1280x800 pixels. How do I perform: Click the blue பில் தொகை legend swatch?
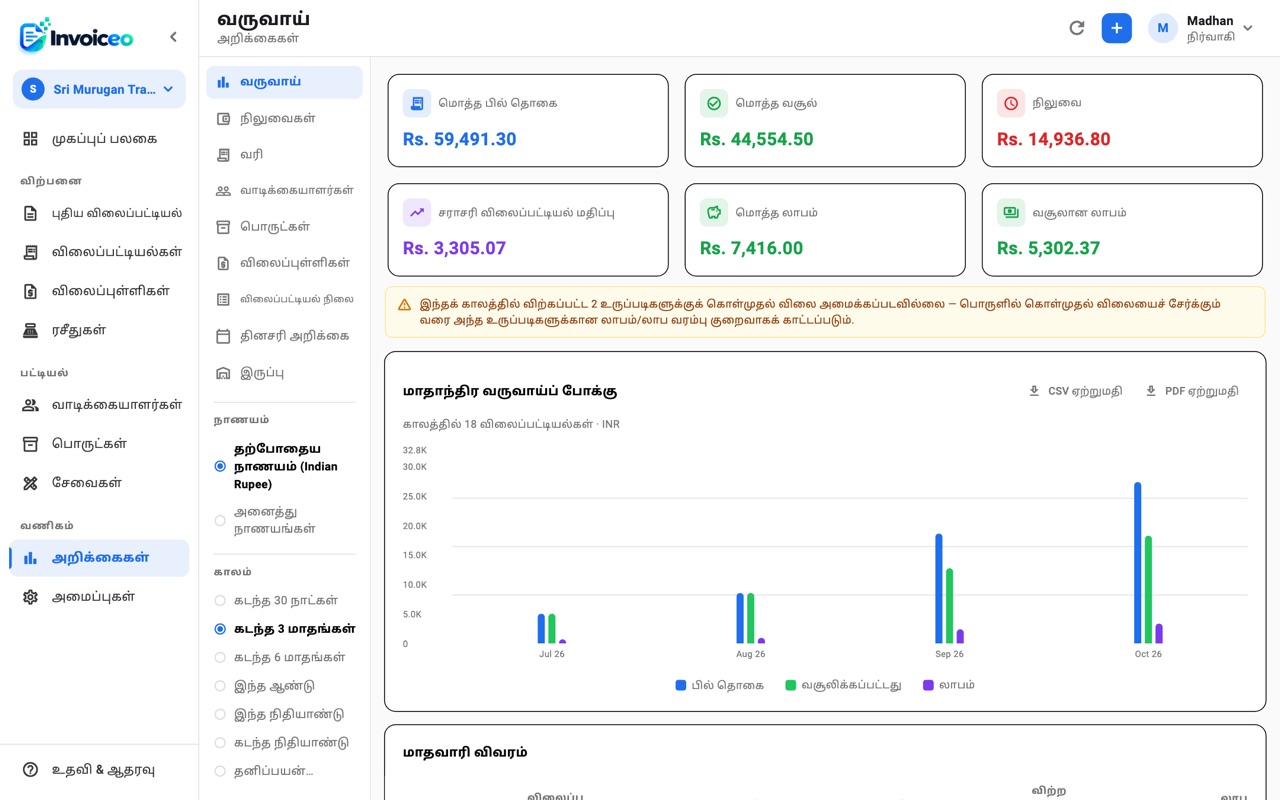click(681, 685)
